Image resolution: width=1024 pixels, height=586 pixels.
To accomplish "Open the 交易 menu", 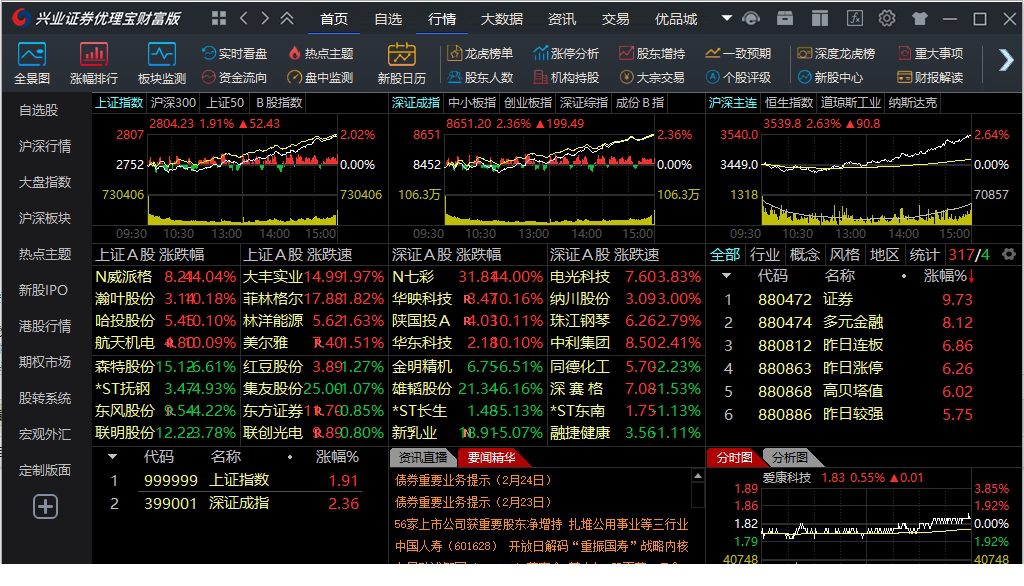I will click(x=615, y=19).
